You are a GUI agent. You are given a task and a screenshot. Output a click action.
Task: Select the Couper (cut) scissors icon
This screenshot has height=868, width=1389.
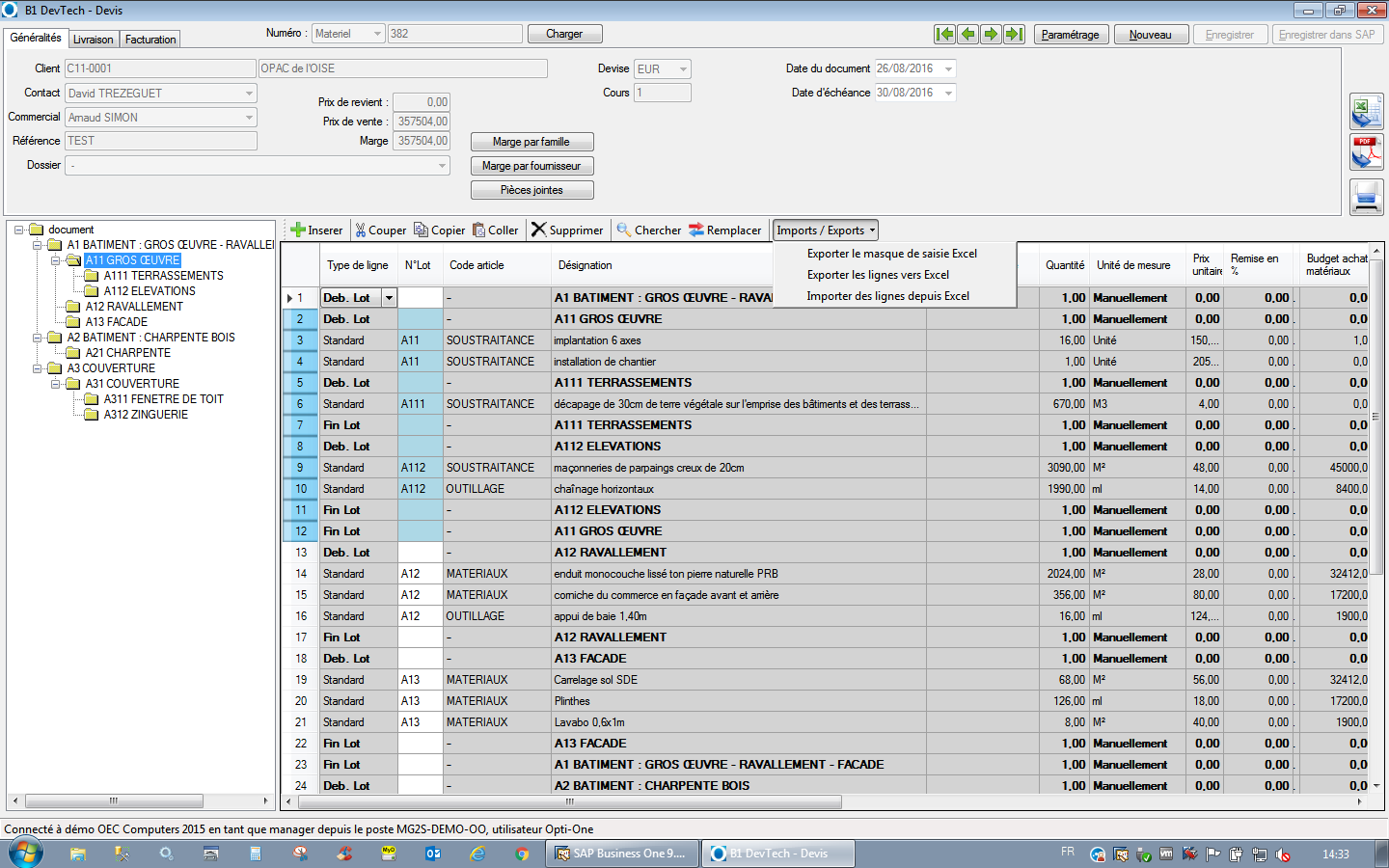click(x=359, y=230)
